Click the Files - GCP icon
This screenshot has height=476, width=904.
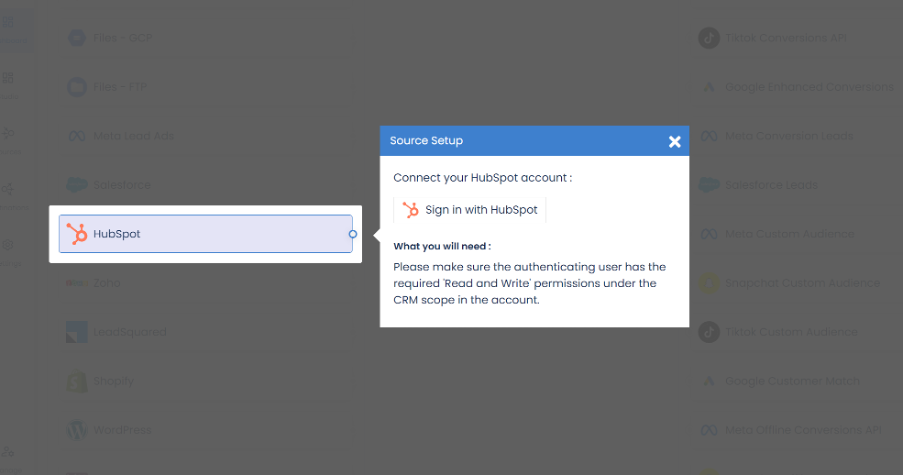[77, 38]
